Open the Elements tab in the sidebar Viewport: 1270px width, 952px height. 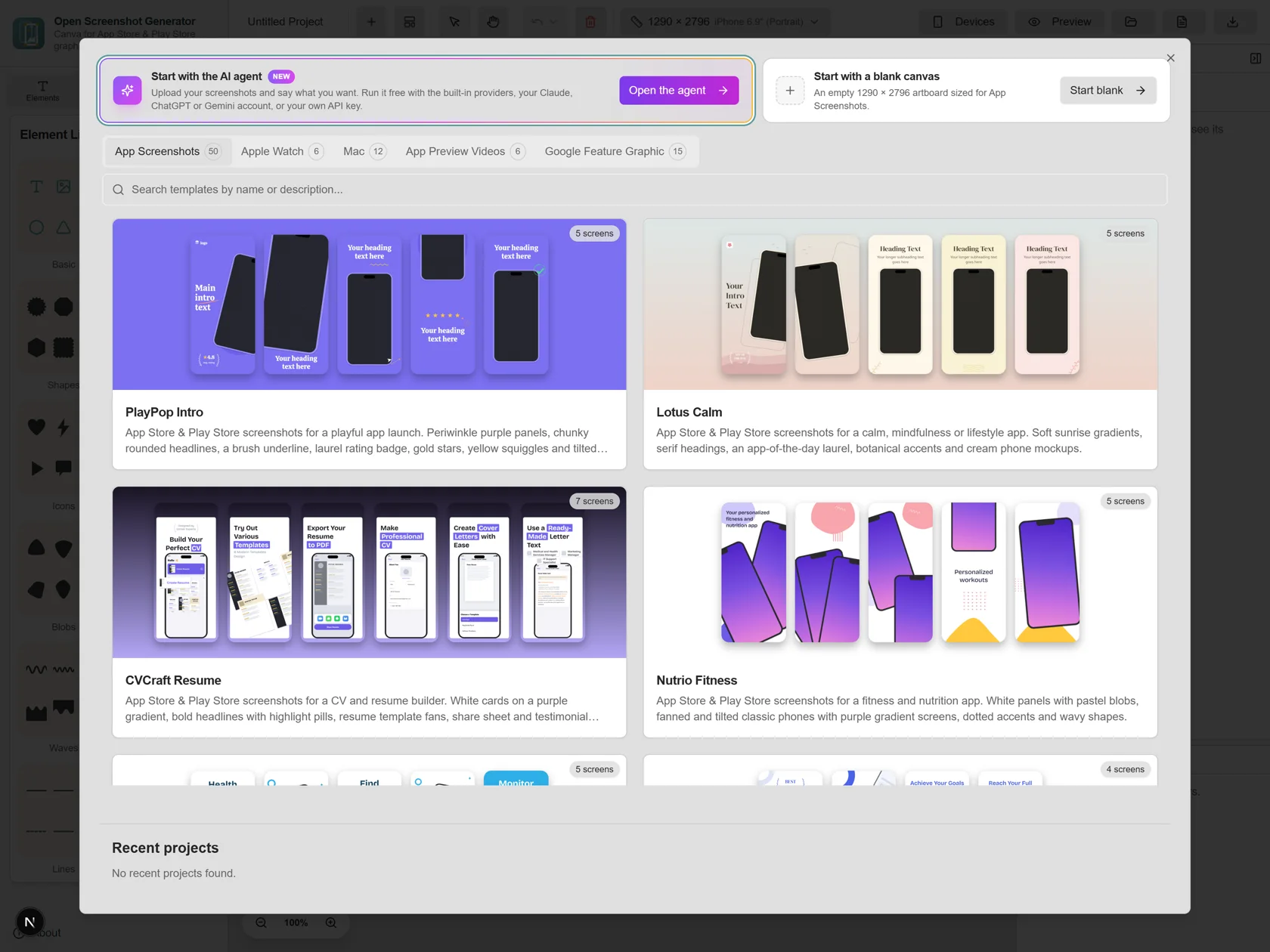coord(42,91)
